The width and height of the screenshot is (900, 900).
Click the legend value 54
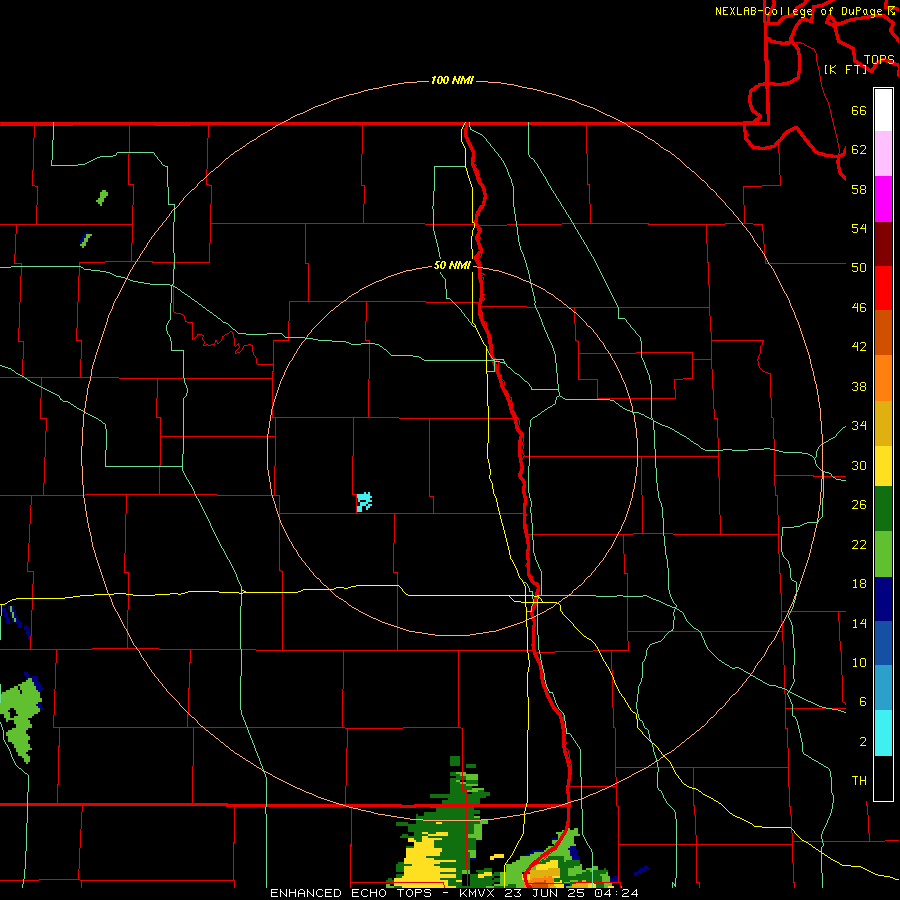[x=859, y=228]
